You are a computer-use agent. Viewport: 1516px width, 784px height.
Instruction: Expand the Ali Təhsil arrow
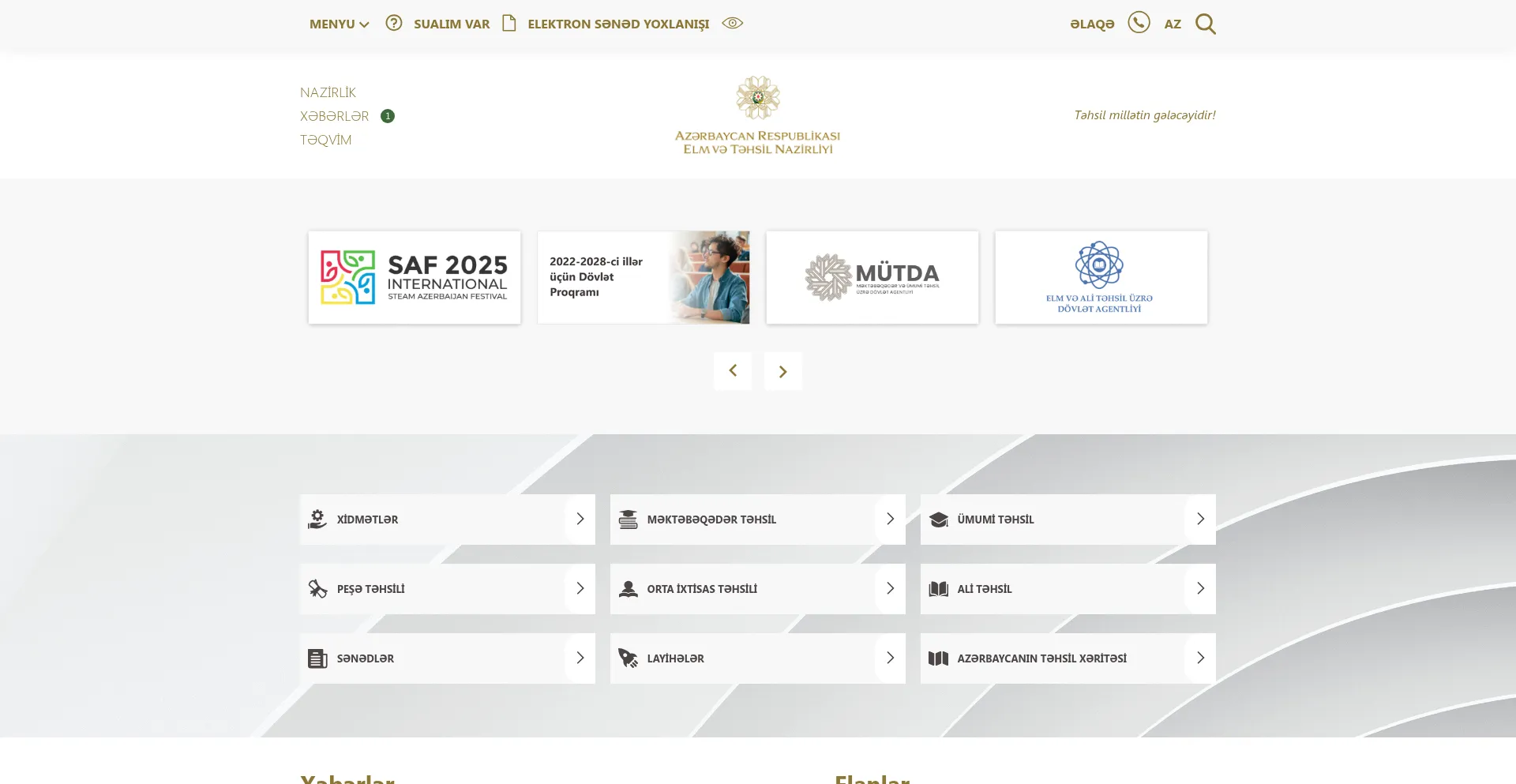[1200, 588]
